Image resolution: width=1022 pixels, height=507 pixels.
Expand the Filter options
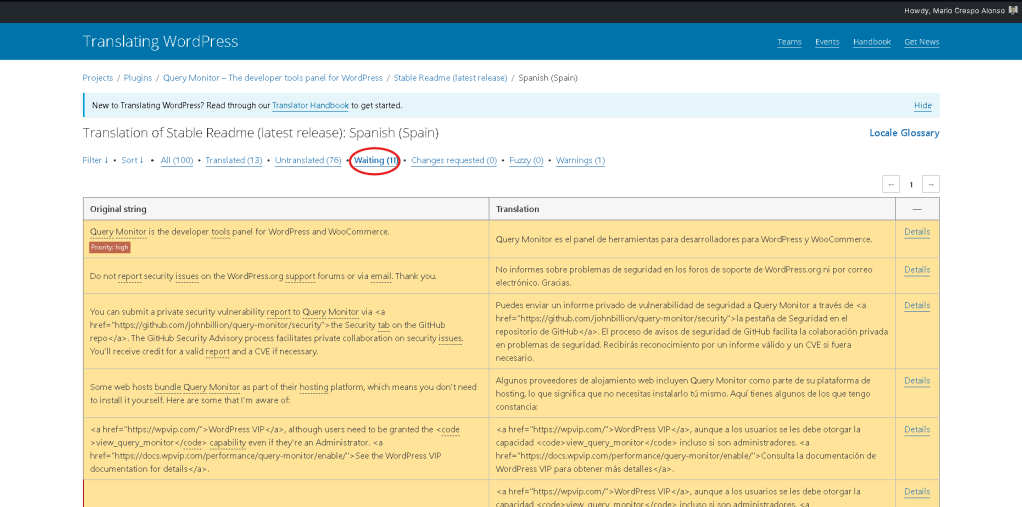(x=95, y=160)
